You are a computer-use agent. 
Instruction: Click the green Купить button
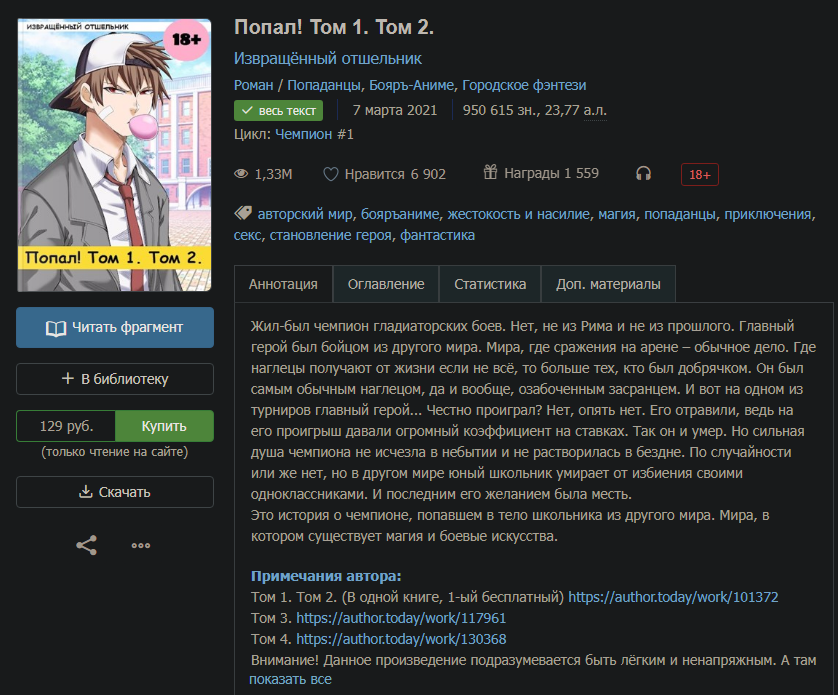(164, 426)
